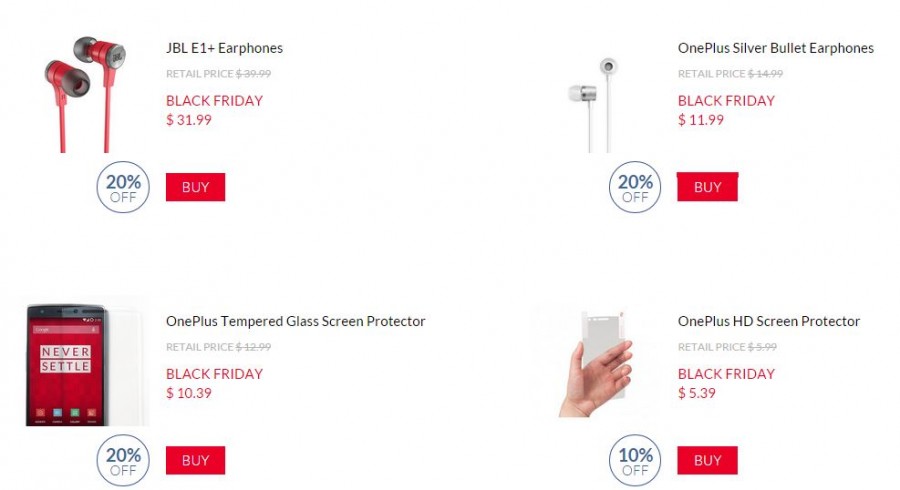900x490 pixels.
Task: Click the $ 11.99 Black Friday price
Action: click(x=701, y=120)
